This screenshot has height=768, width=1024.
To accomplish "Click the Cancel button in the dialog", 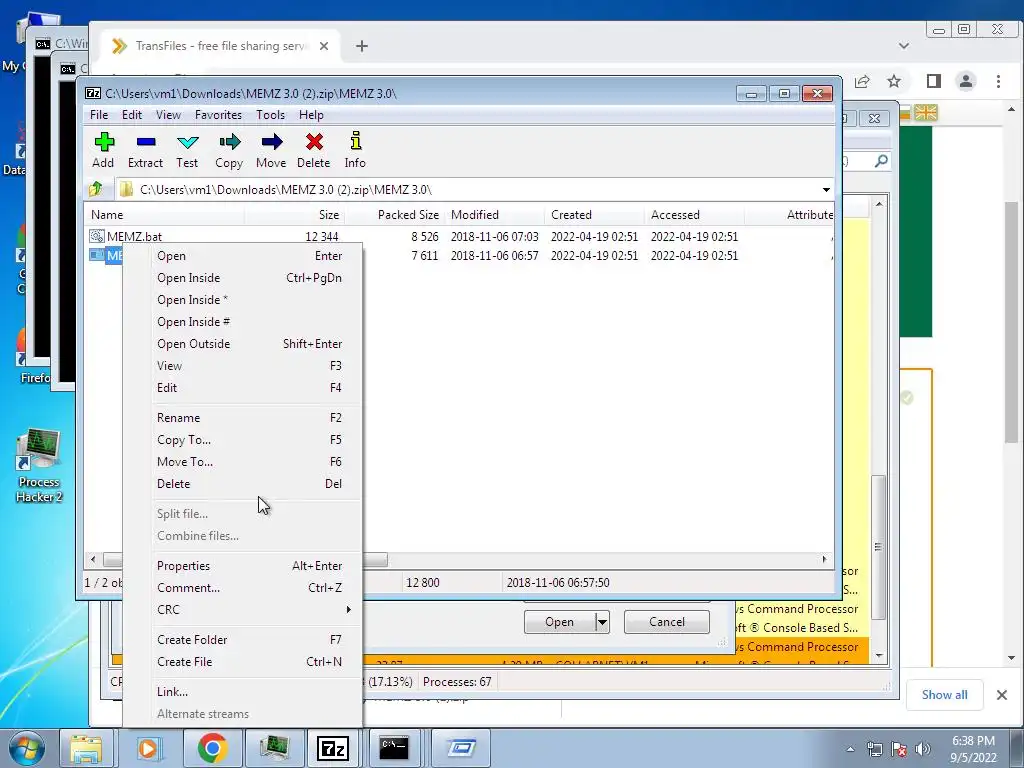I will click(667, 622).
